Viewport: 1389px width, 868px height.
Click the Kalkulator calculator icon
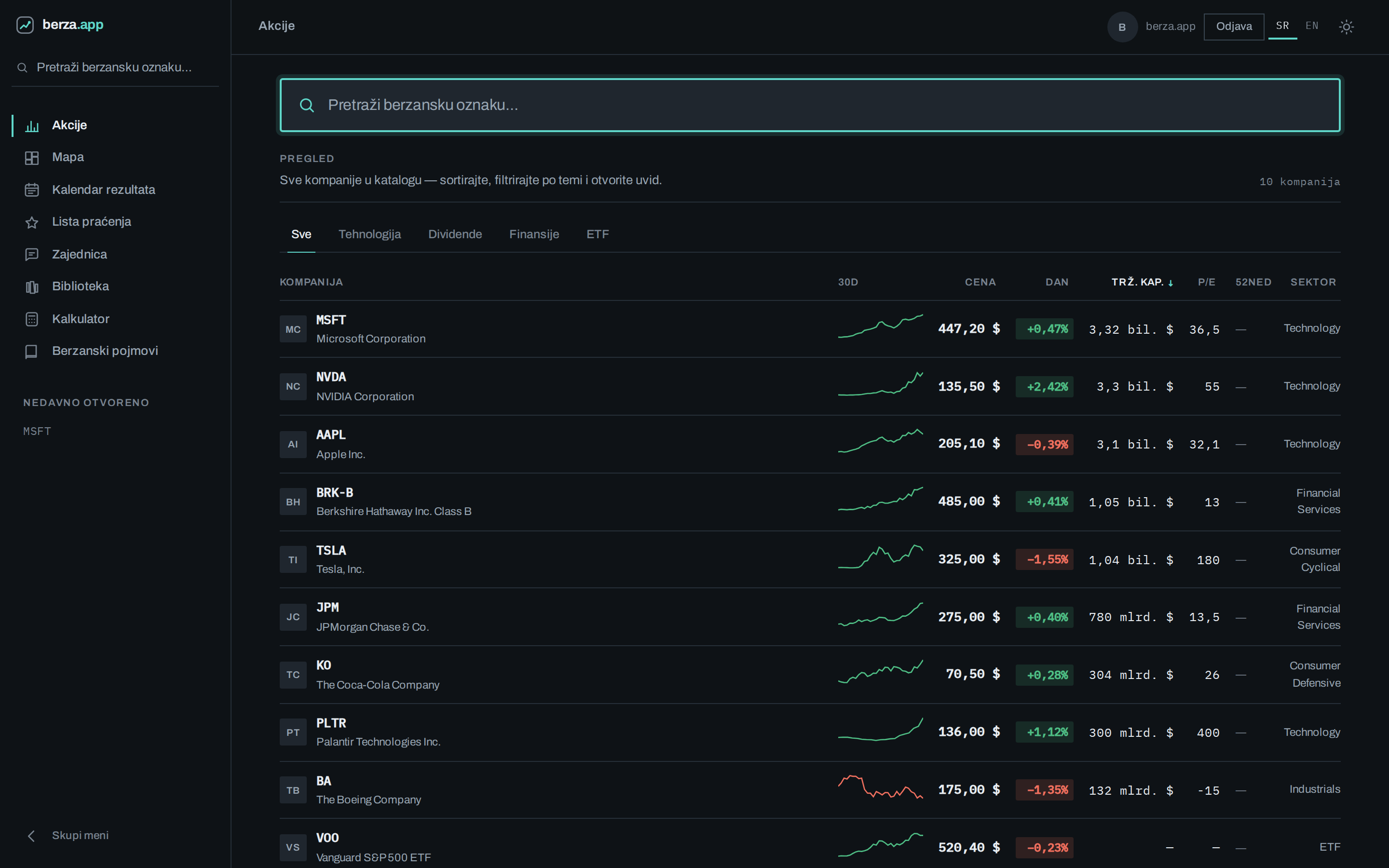click(x=32, y=319)
